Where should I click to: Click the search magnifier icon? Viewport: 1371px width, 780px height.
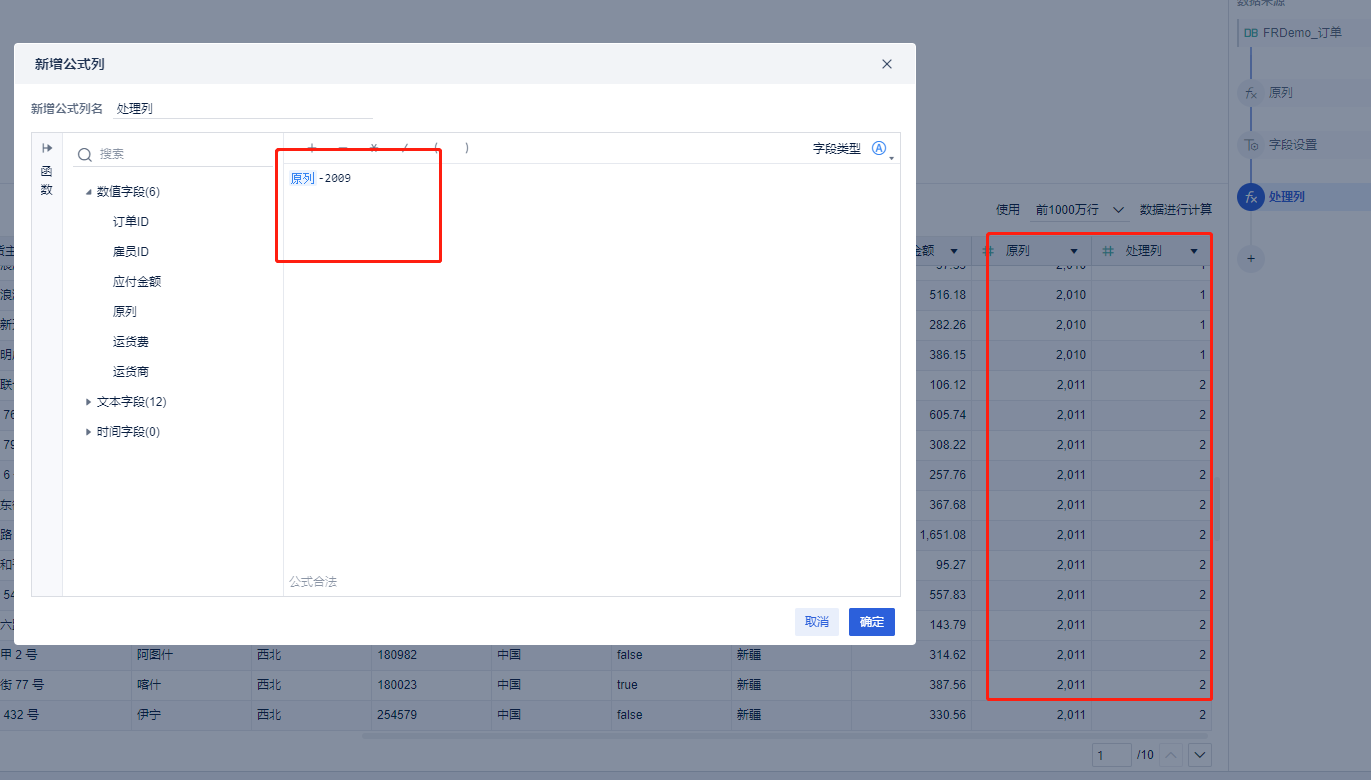[85, 154]
